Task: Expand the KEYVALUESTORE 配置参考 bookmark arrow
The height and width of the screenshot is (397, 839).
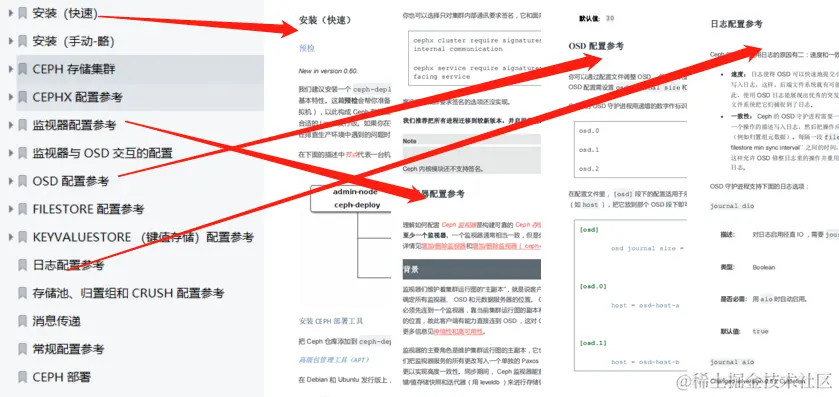Action: (10, 236)
